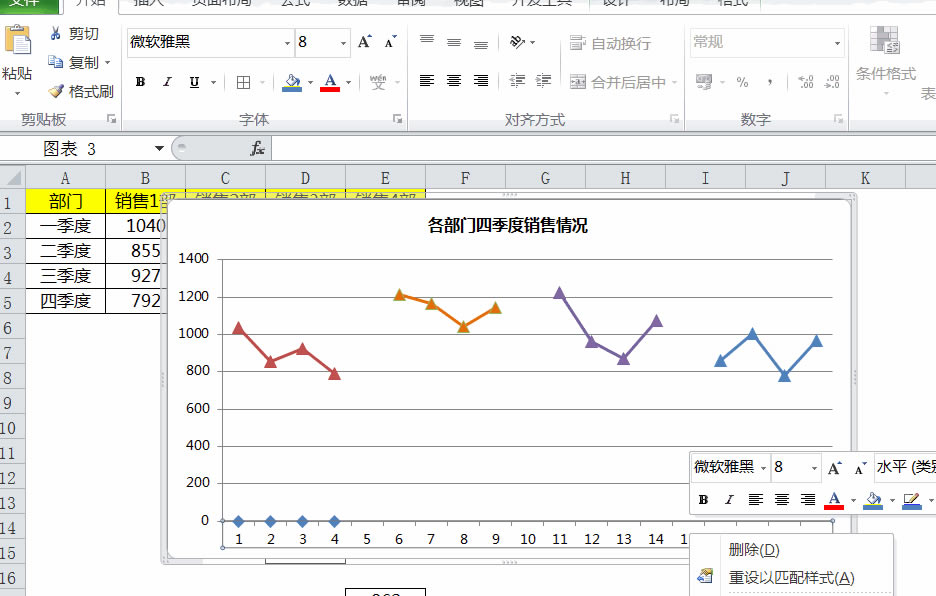Click the increase decimal icon

[805, 82]
